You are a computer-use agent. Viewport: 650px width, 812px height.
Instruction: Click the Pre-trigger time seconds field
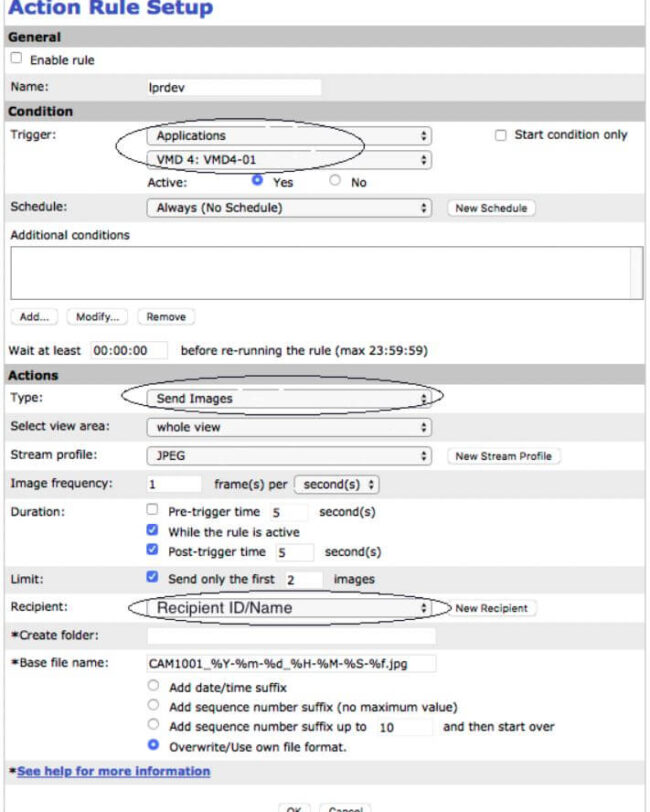click(x=289, y=512)
